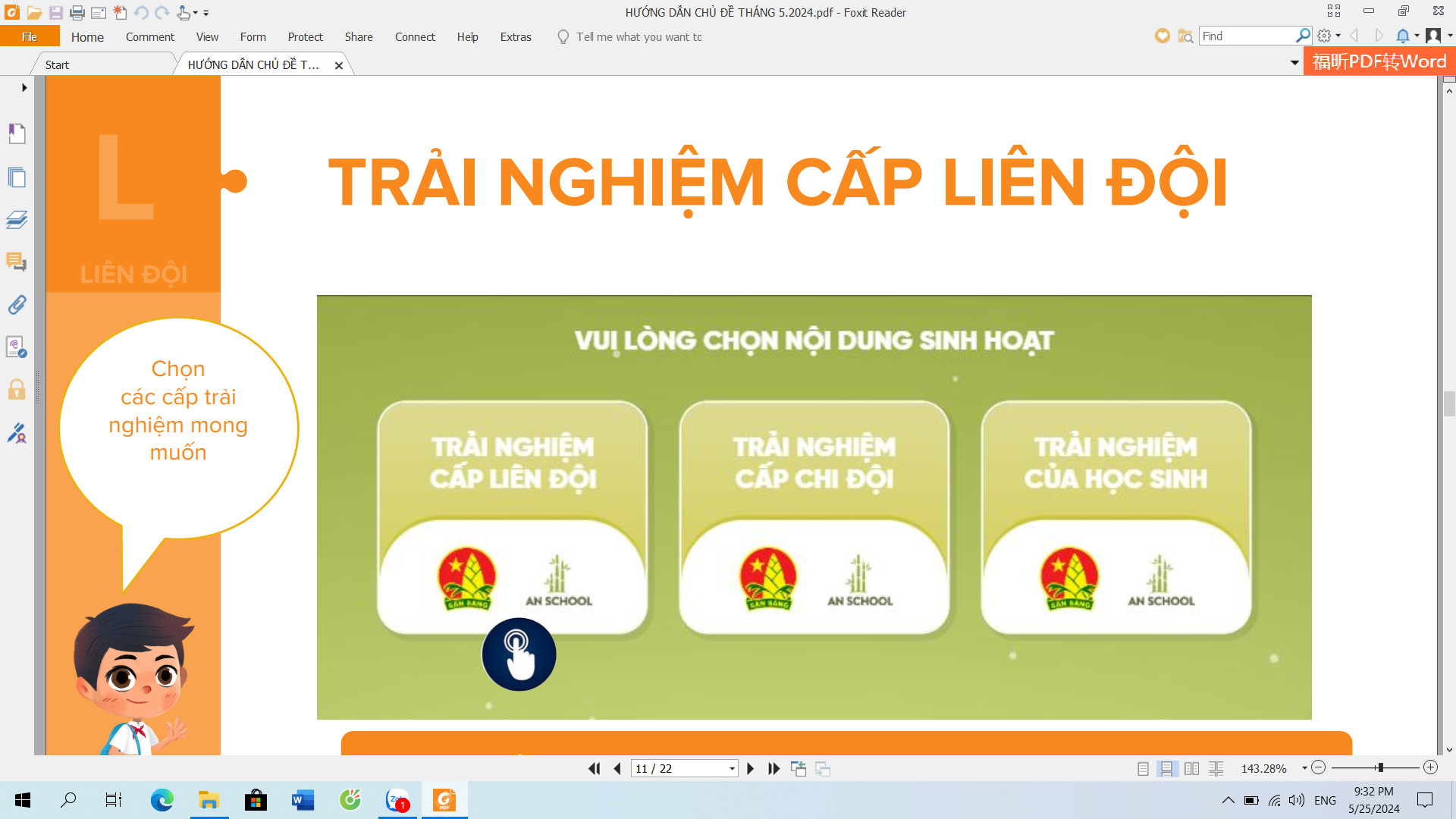The width and height of the screenshot is (1456, 819).
Task: Open the Security lock panel
Action: tap(17, 390)
